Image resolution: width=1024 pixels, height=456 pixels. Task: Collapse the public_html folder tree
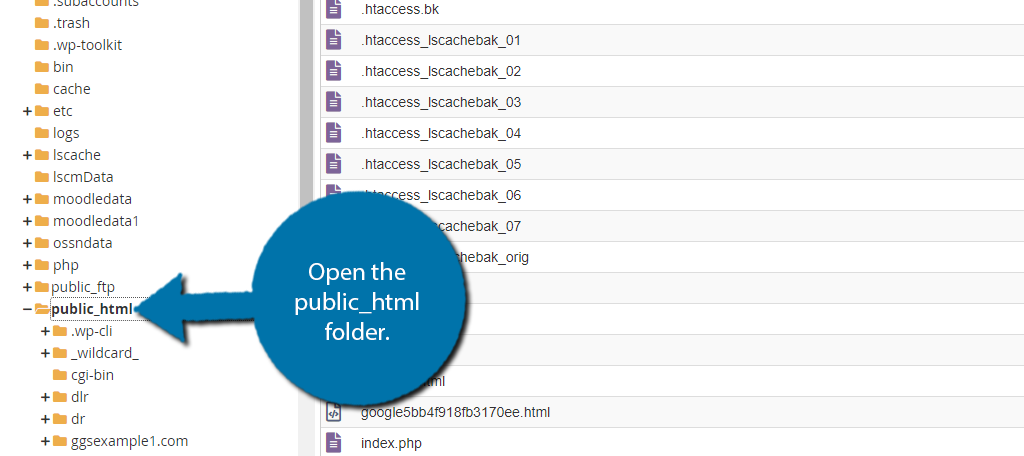(27, 309)
